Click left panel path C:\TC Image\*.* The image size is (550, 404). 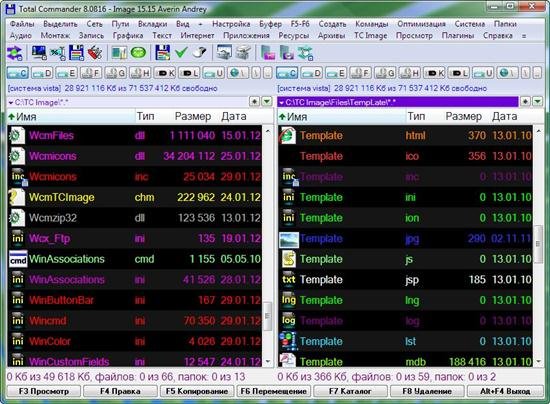(128, 102)
